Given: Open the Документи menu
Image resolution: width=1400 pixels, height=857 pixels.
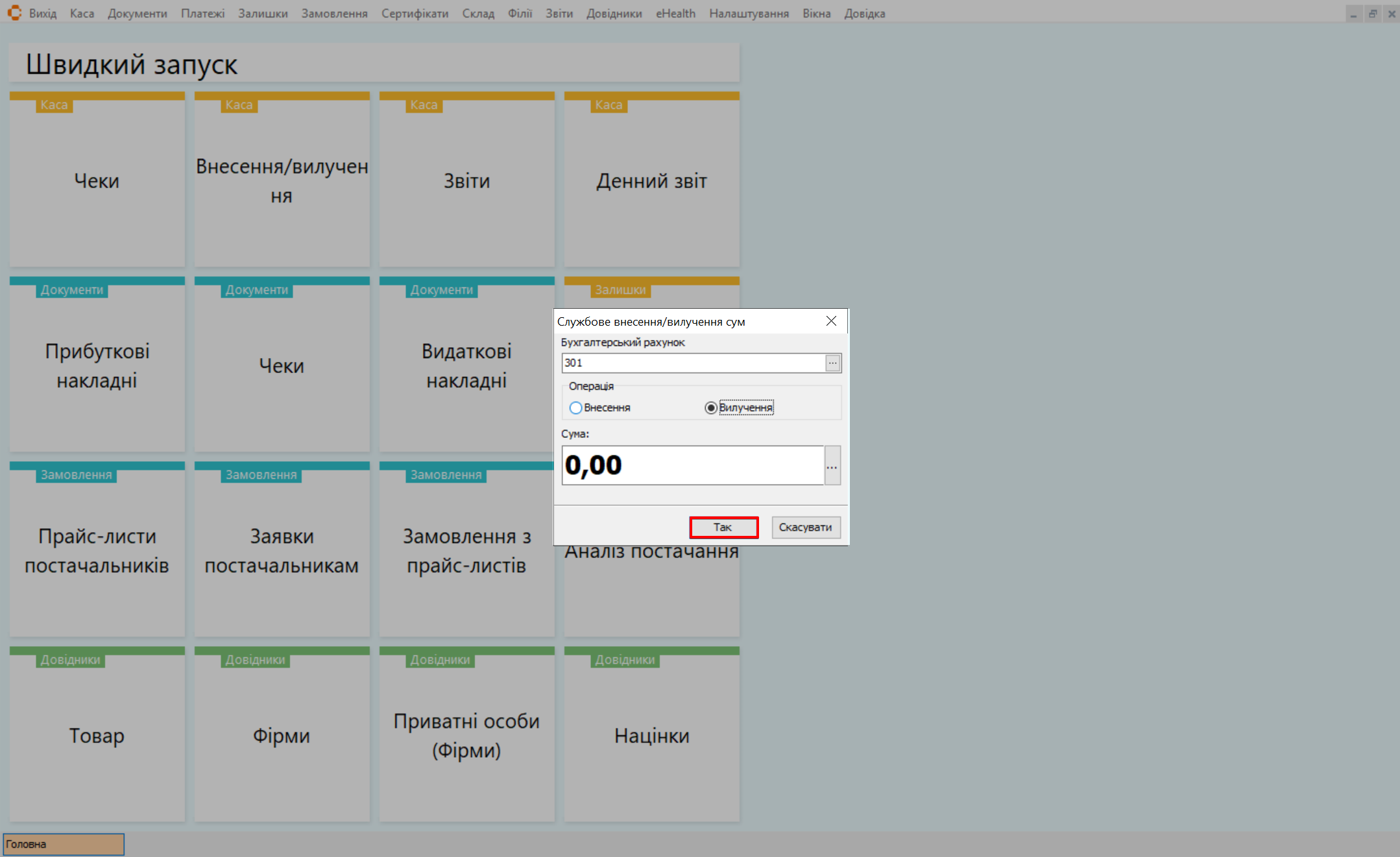Looking at the screenshot, I should 137,14.
